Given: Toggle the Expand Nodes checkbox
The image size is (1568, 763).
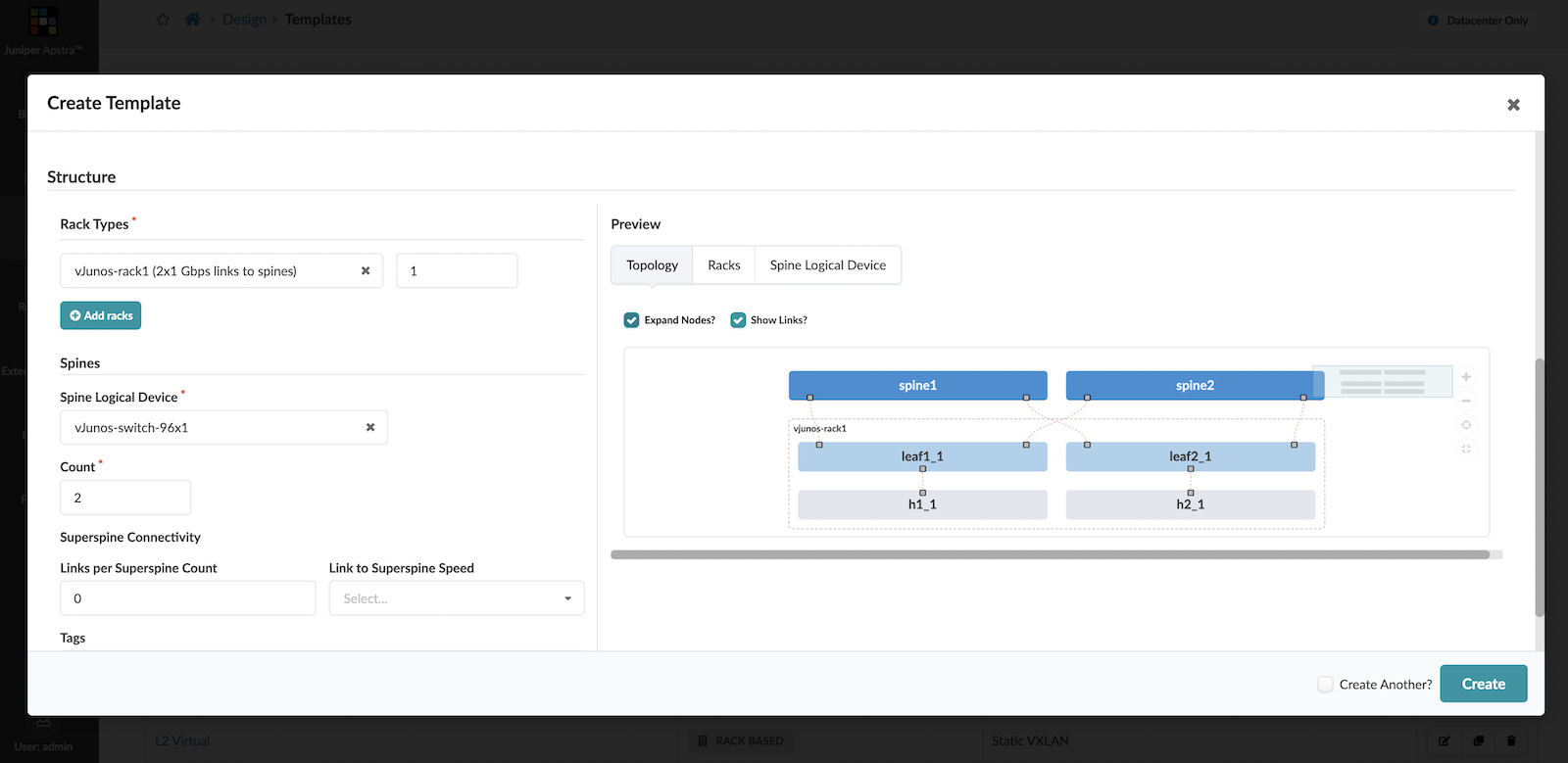Looking at the screenshot, I should click(632, 320).
